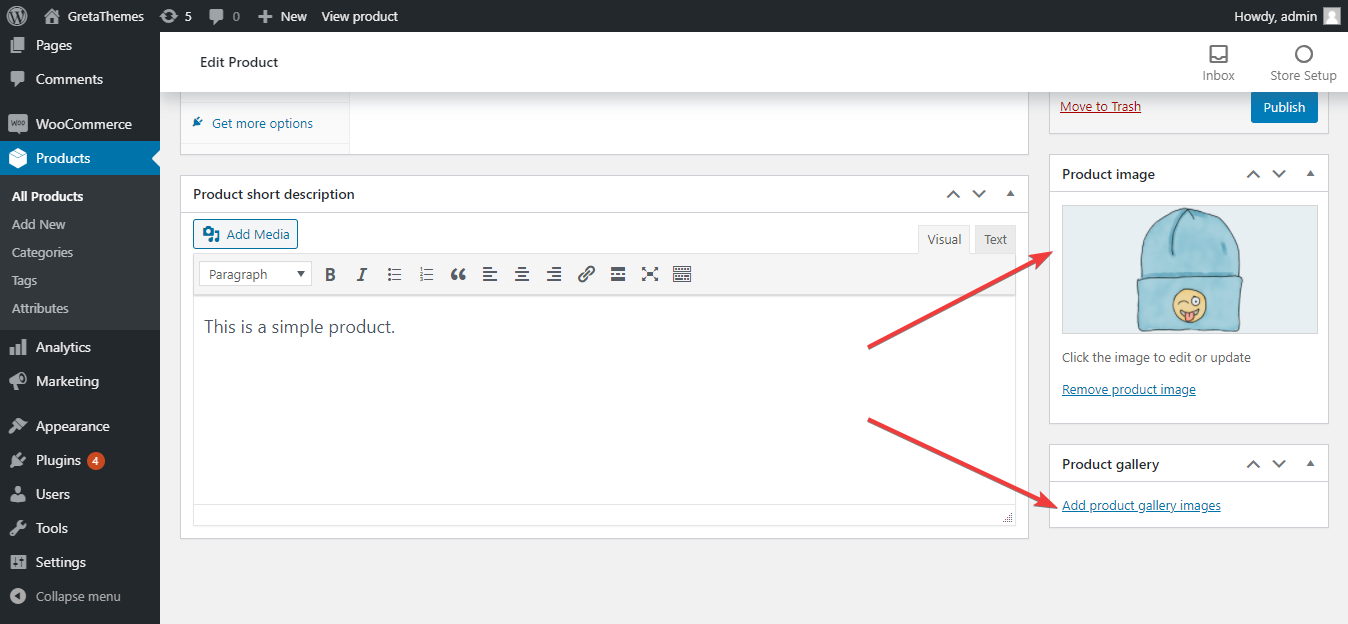Open Marketing in sidebar
1348x624 pixels.
[x=80, y=381]
